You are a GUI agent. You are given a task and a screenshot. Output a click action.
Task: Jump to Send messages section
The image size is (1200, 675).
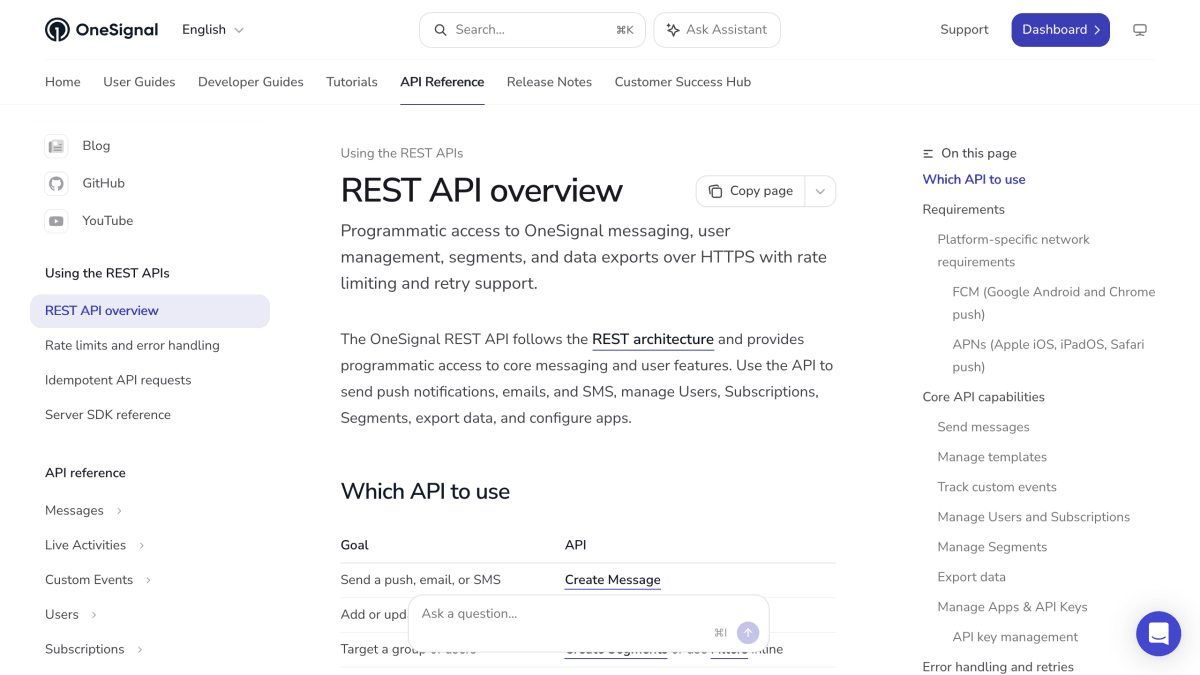(x=983, y=427)
